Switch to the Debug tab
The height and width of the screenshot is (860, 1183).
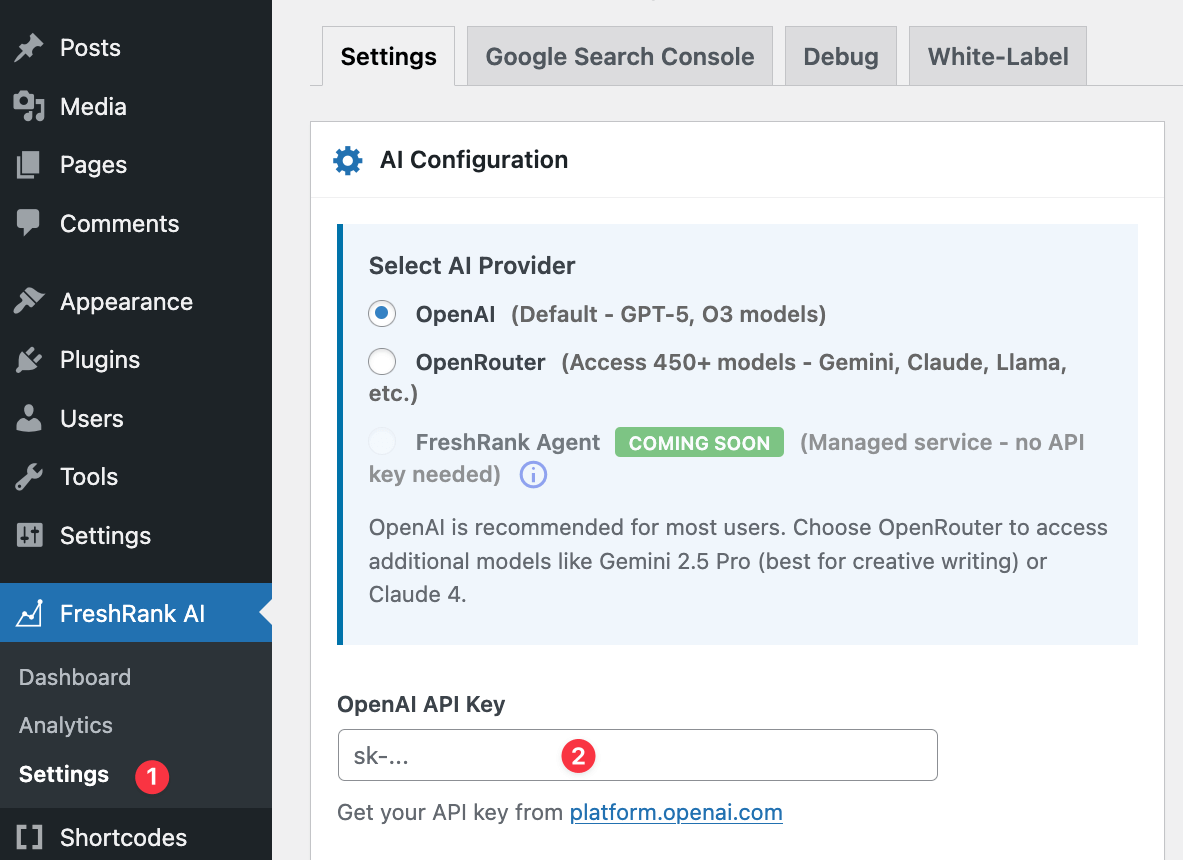coord(840,56)
